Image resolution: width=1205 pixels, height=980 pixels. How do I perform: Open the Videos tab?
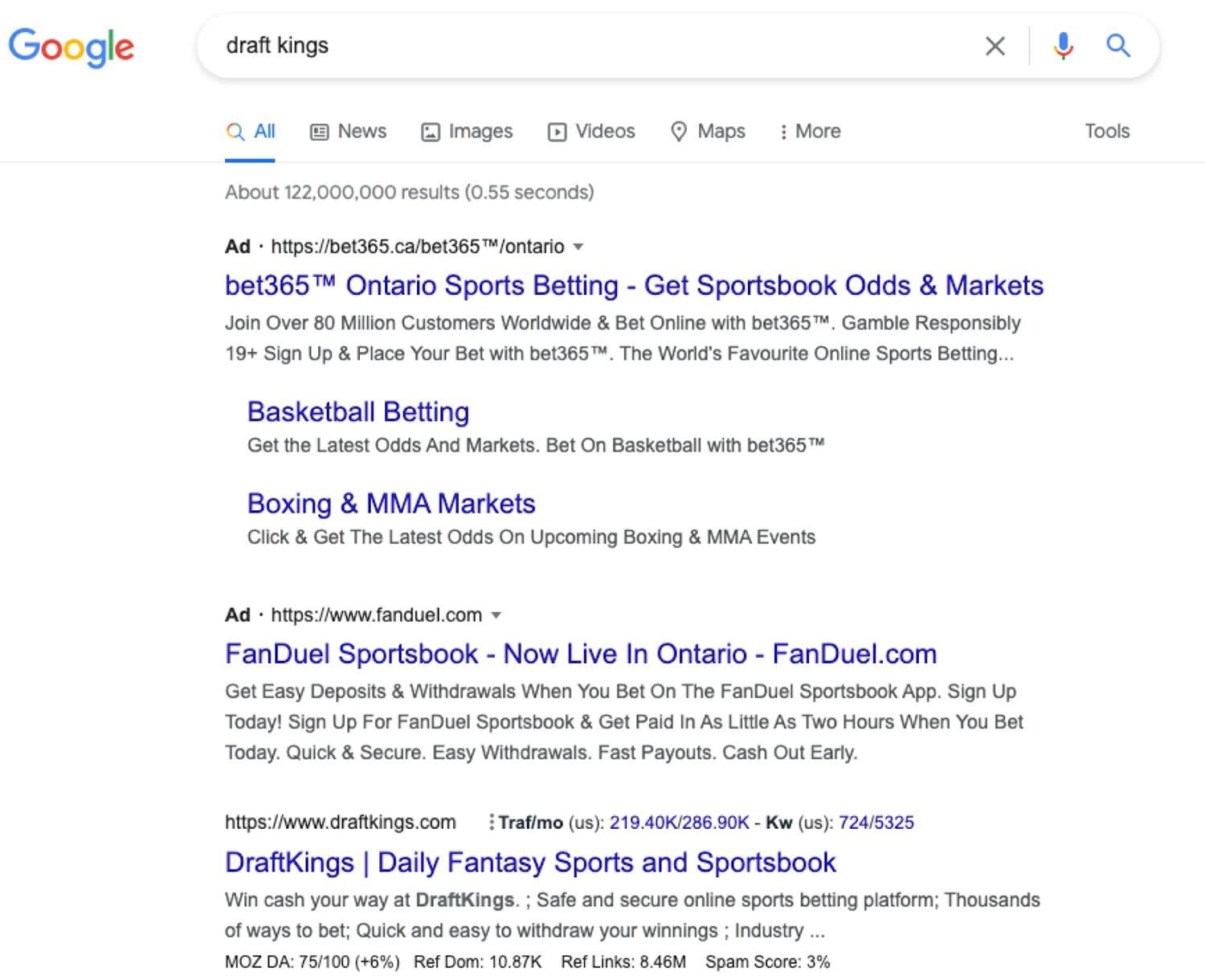pyautogui.click(x=591, y=132)
